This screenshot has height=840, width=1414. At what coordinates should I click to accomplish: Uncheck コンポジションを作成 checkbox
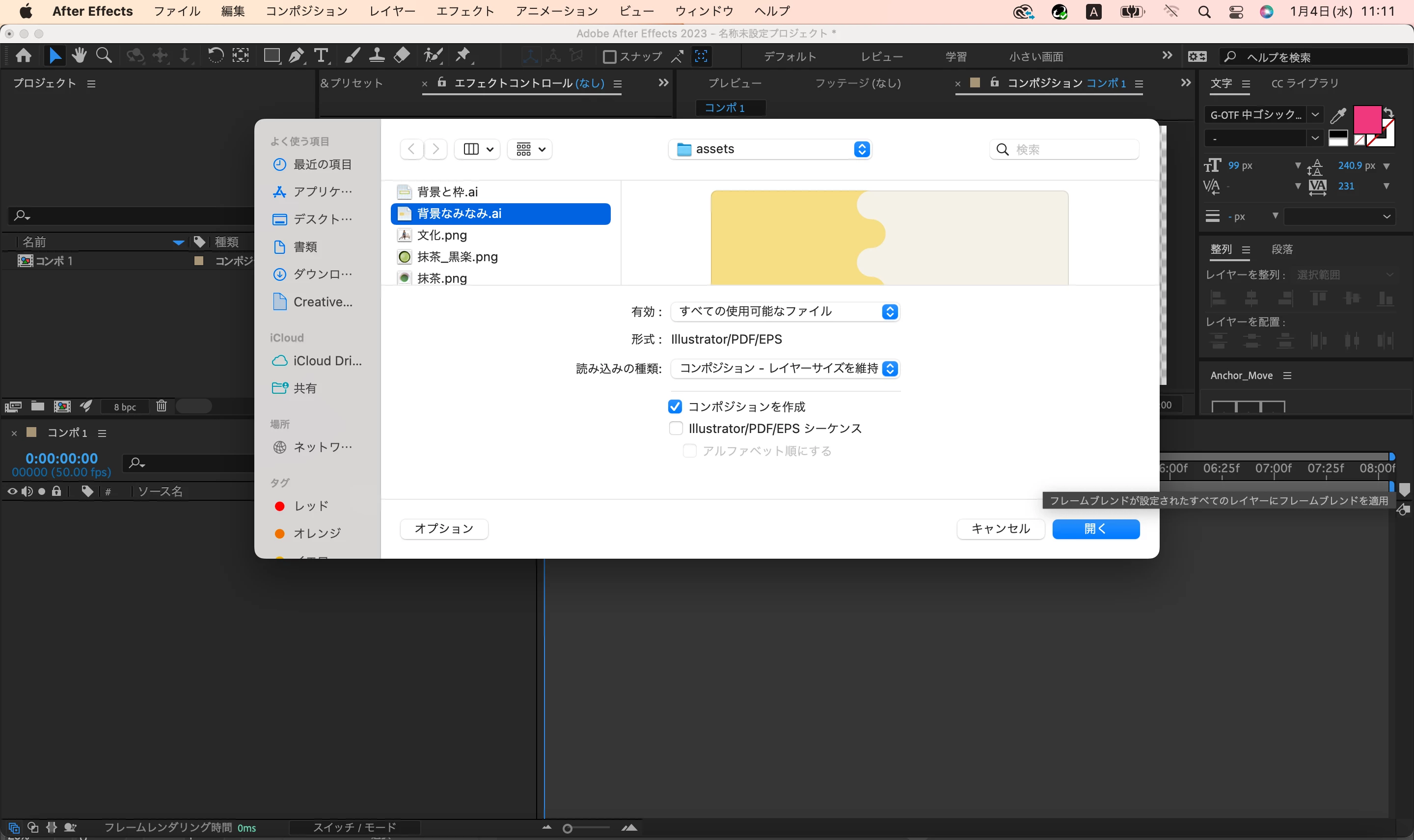click(x=675, y=406)
